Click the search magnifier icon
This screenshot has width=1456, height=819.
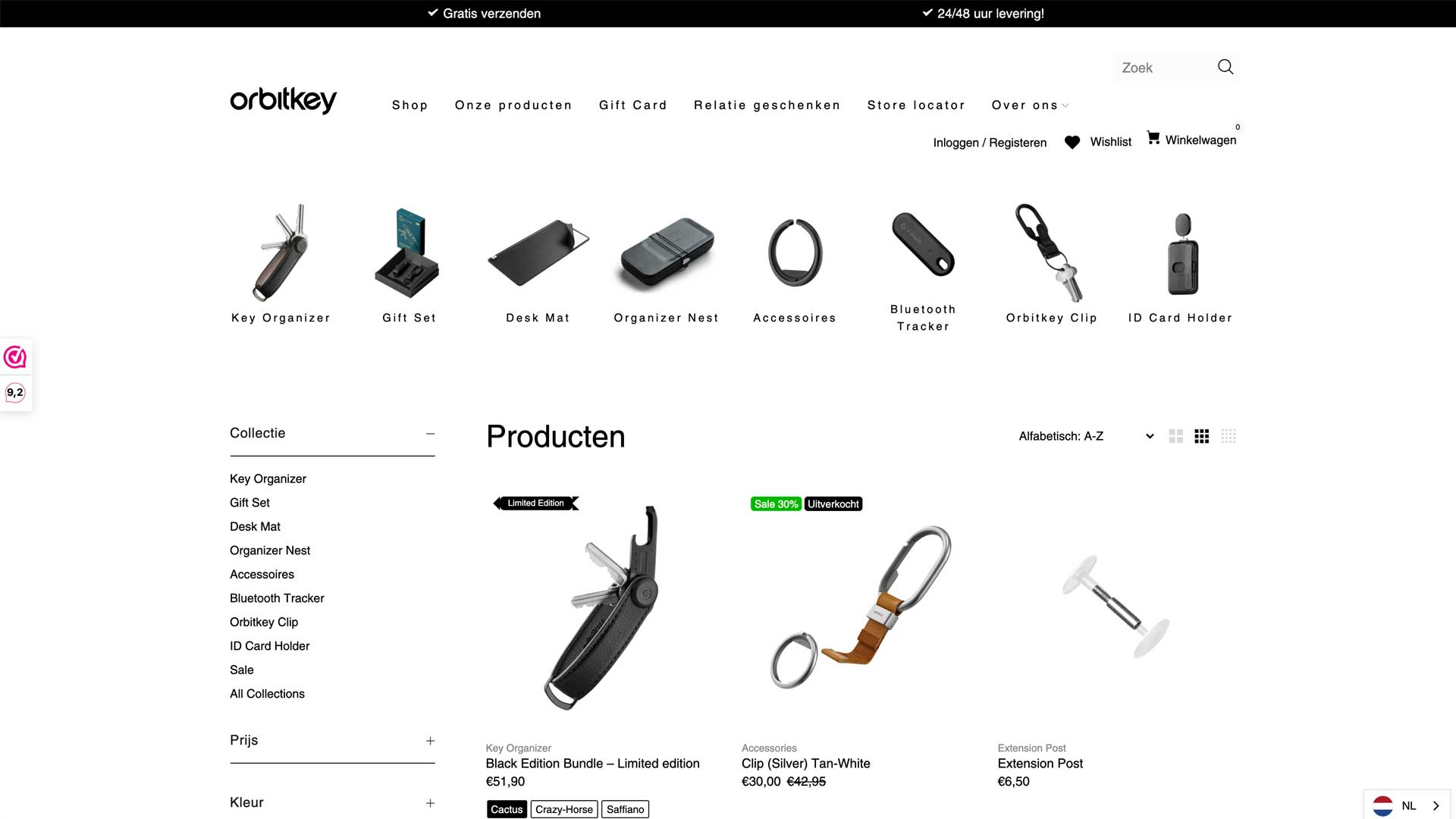(1225, 67)
